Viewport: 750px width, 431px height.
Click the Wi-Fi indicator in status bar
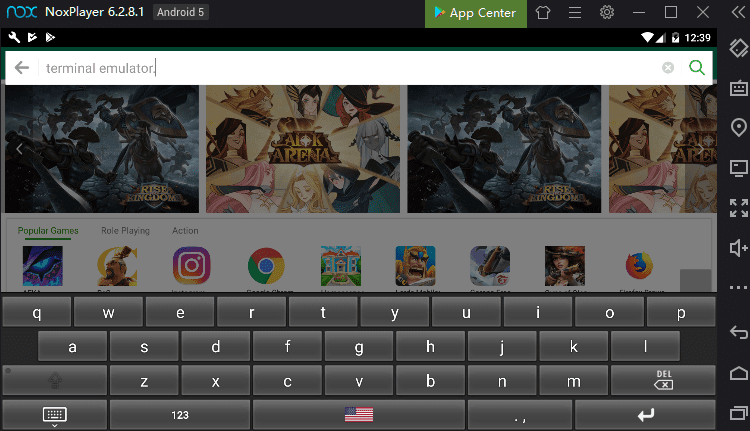coord(647,37)
